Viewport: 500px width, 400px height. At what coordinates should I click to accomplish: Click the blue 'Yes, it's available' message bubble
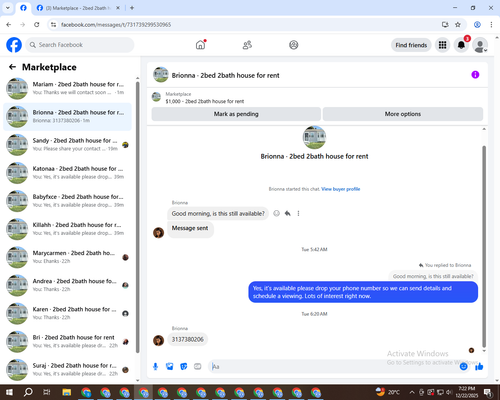click(363, 292)
